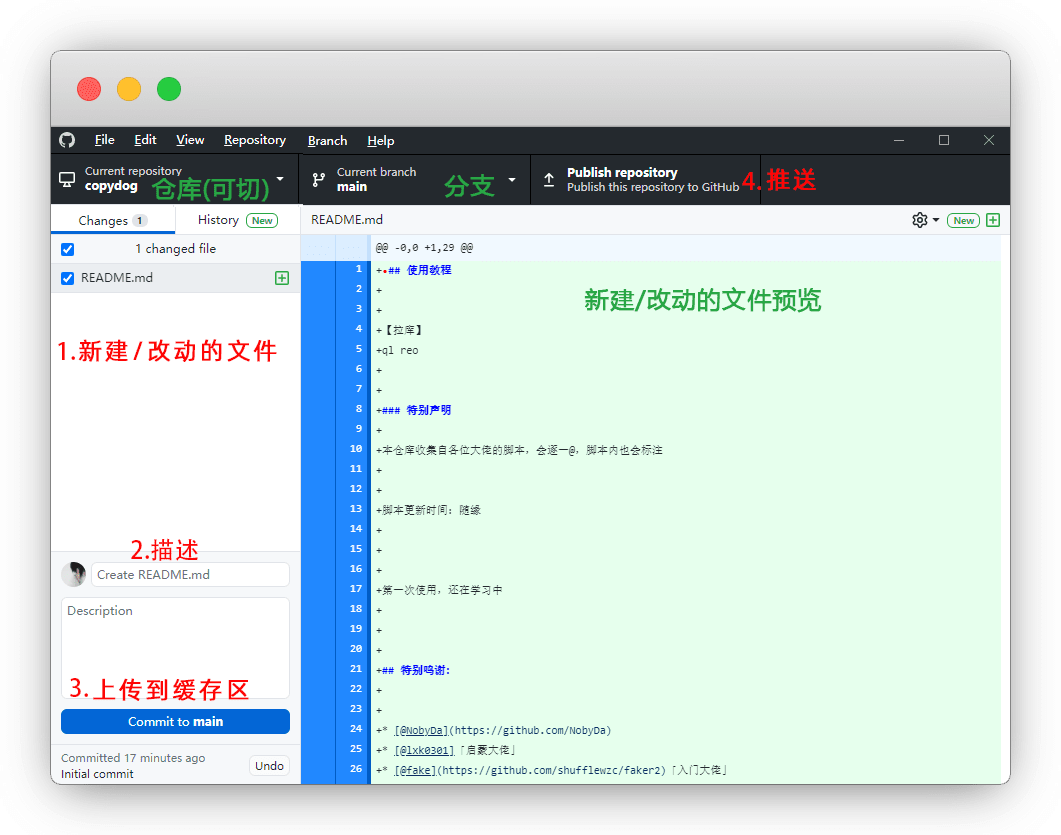The width and height of the screenshot is (1061, 835).
Task: Click the branch icon next to main
Action: (x=318, y=178)
